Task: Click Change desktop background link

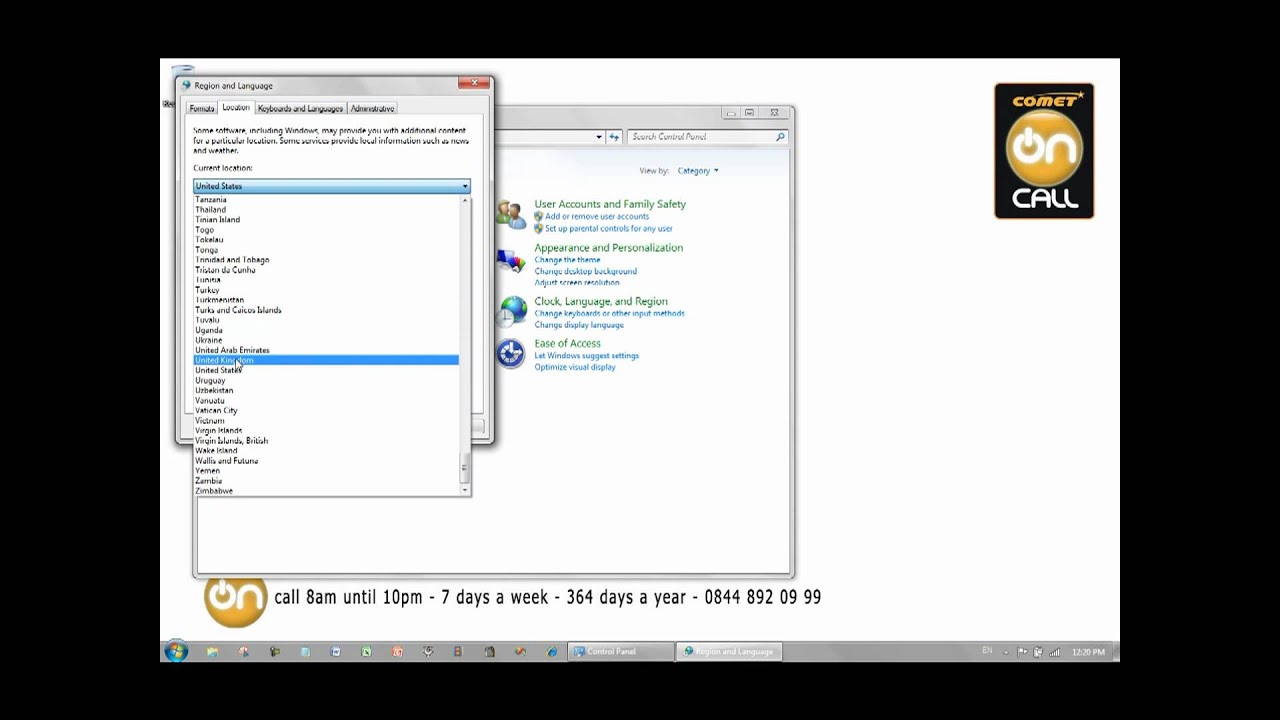Action: coord(585,271)
